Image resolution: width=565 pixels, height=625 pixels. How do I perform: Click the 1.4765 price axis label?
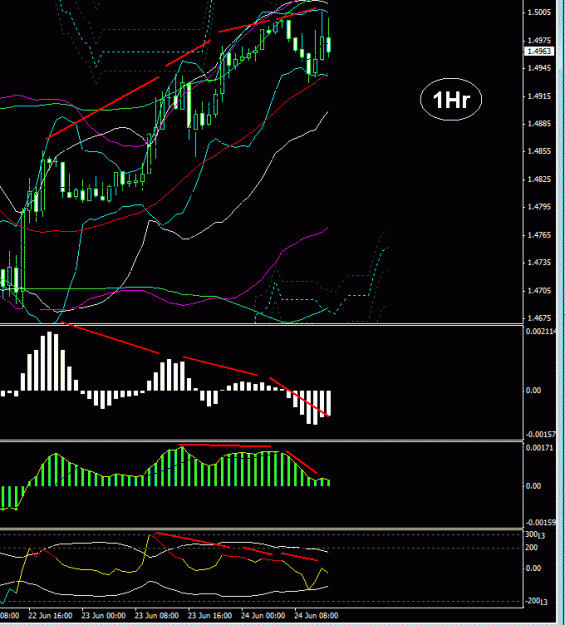coord(539,235)
